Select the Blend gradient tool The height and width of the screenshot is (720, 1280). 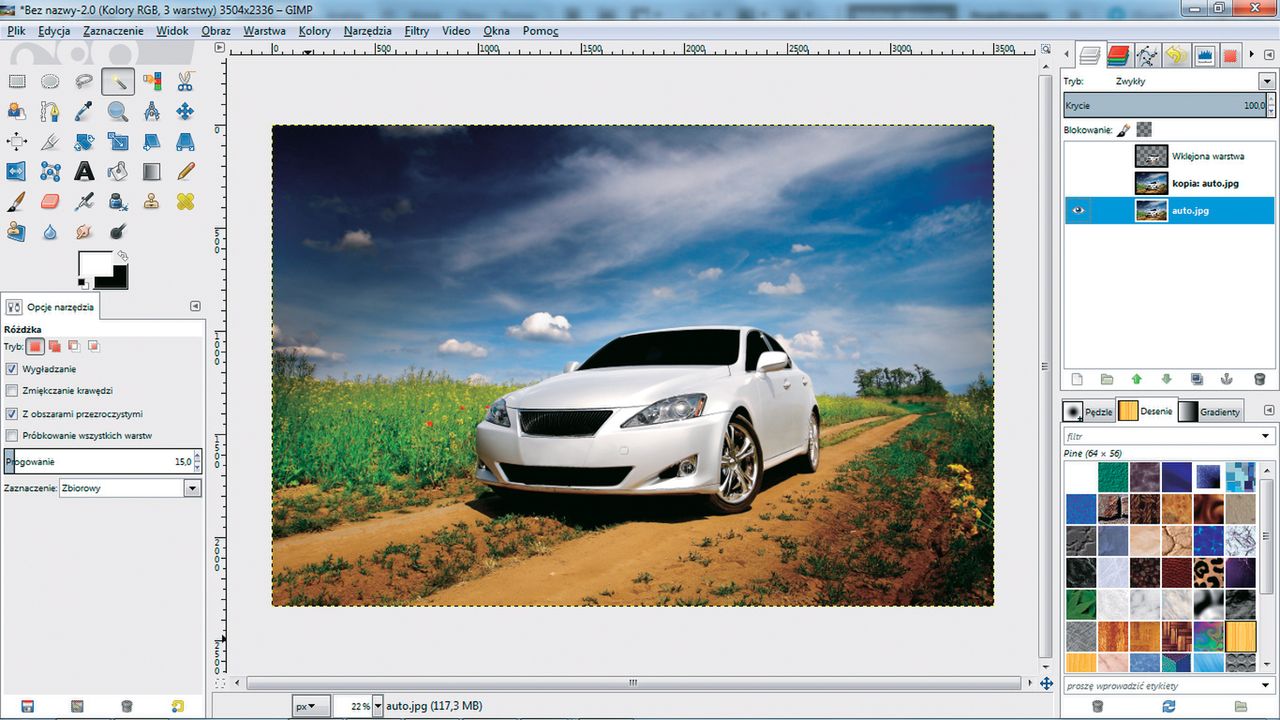click(151, 172)
